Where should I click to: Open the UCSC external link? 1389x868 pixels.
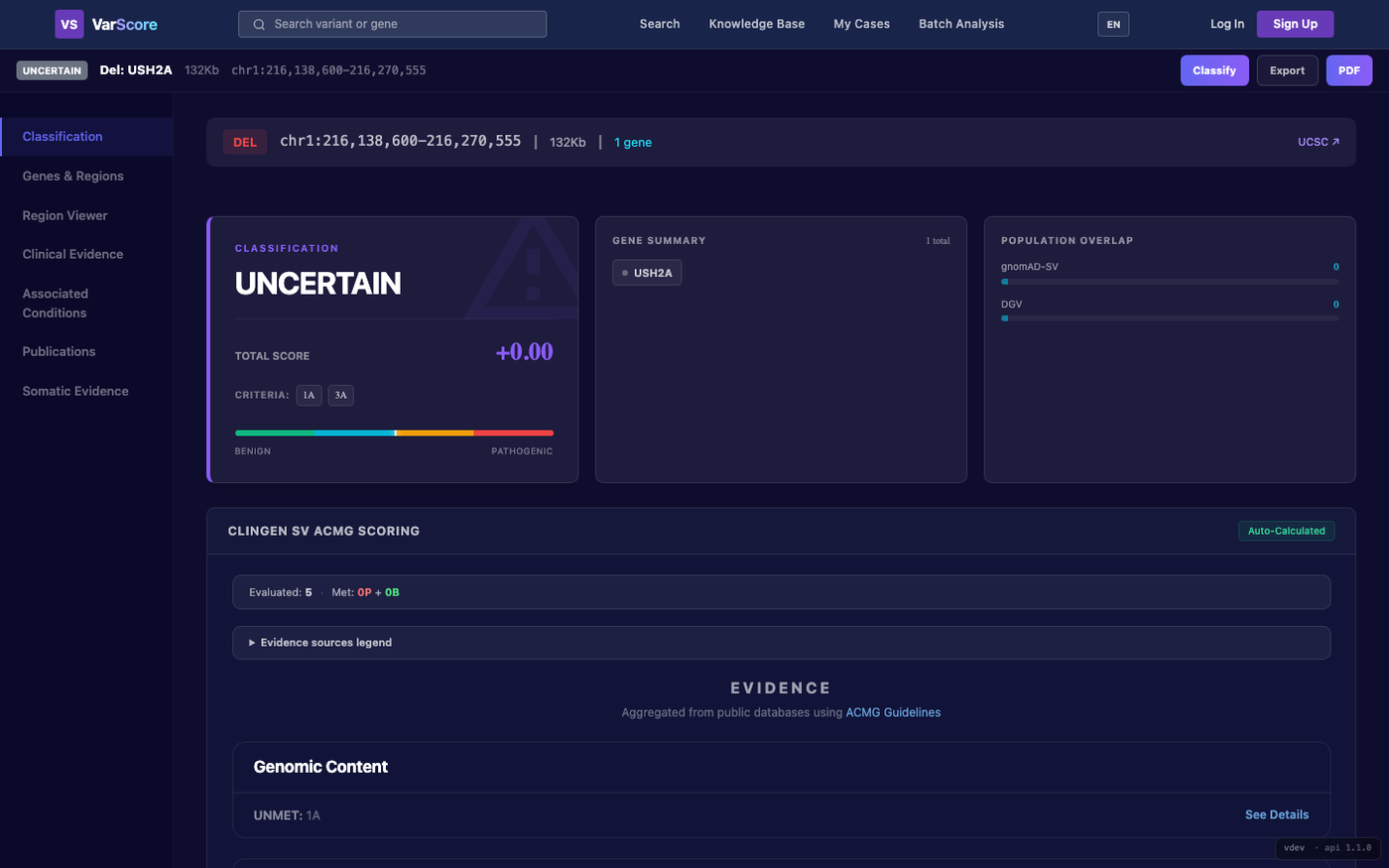tap(1319, 142)
